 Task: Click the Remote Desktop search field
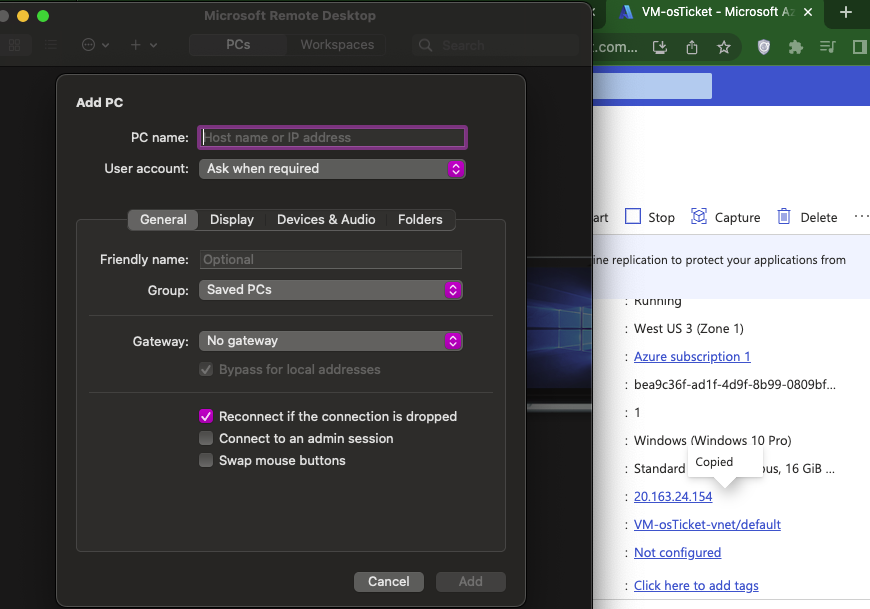pos(495,45)
